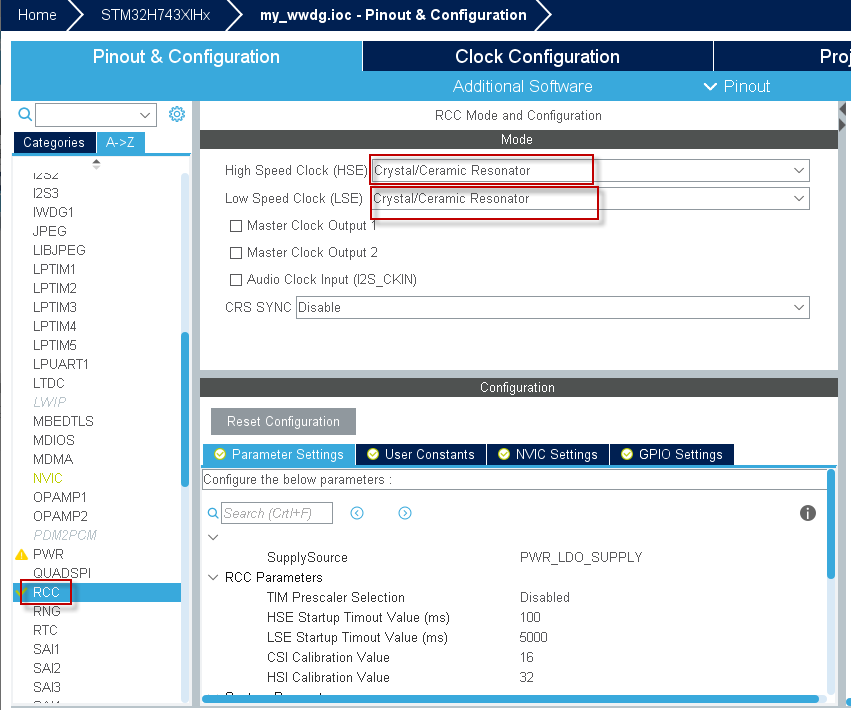851x710 pixels.
Task: Click the Reset Configuration button
Action: pyautogui.click(x=283, y=421)
